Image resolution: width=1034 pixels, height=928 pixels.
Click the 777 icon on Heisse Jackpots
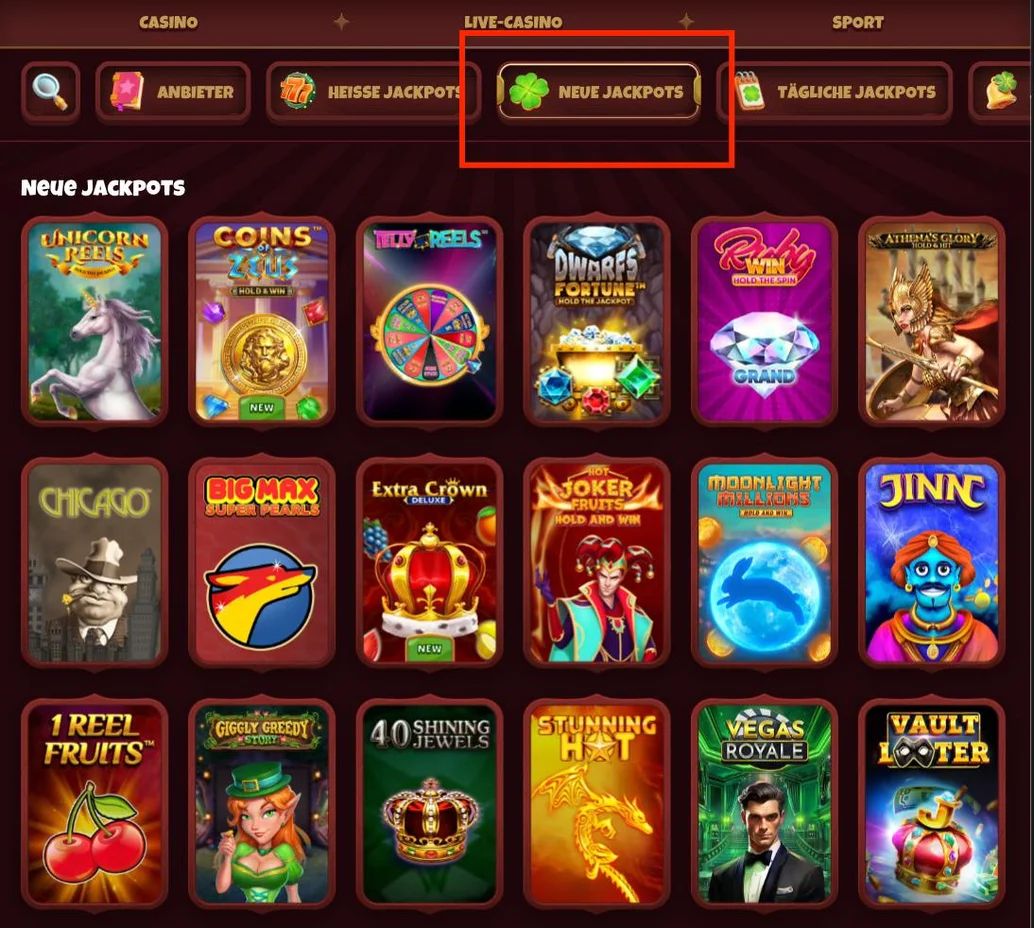pyautogui.click(x=297, y=91)
